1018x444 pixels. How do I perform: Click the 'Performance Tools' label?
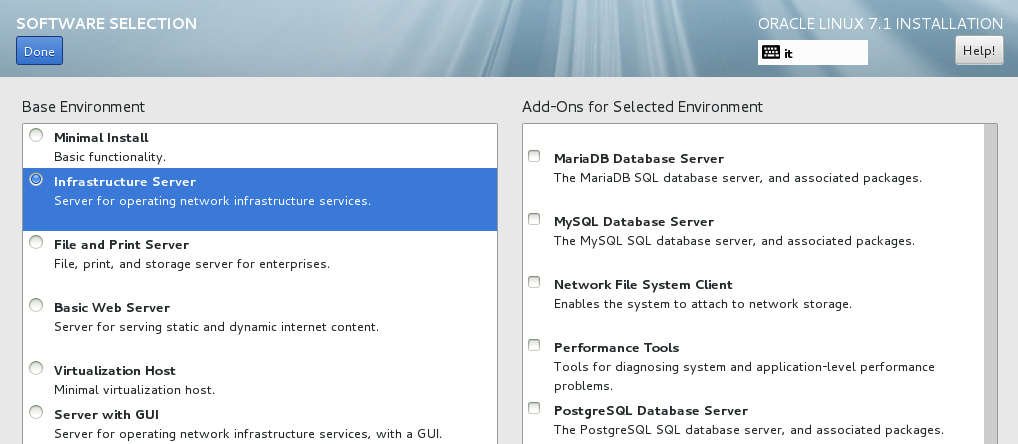[x=616, y=347]
